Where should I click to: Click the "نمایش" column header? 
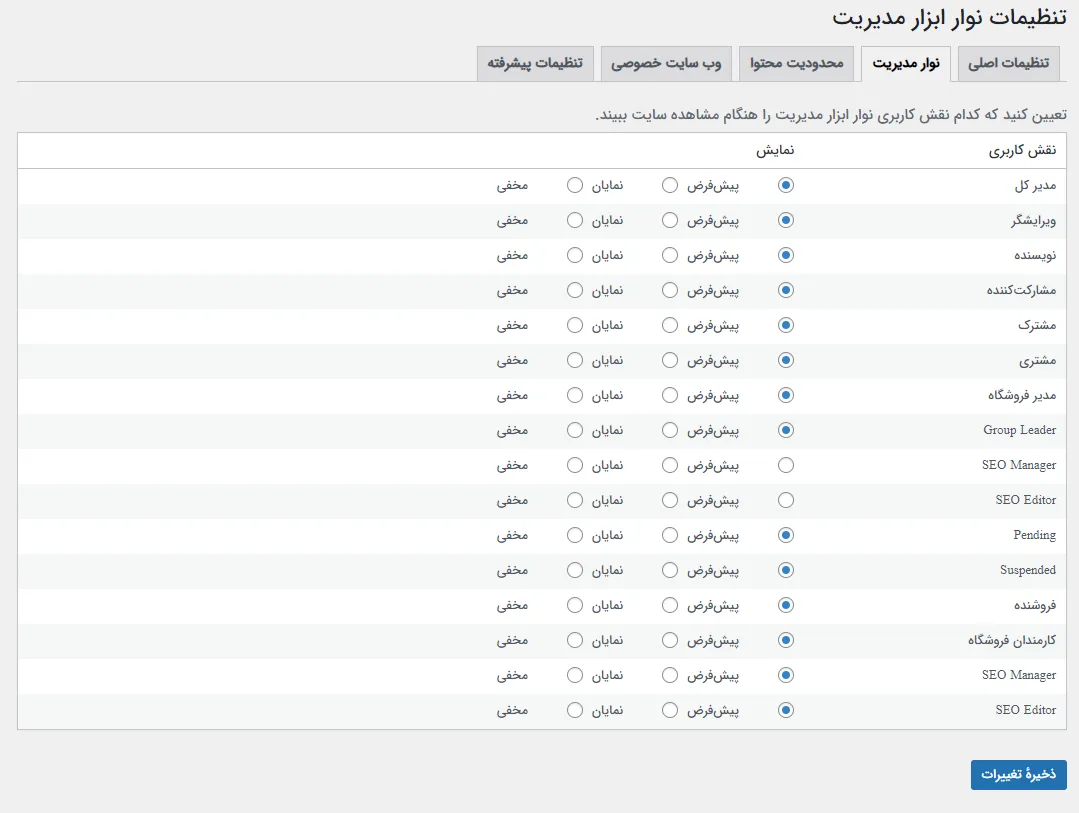point(775,150)
